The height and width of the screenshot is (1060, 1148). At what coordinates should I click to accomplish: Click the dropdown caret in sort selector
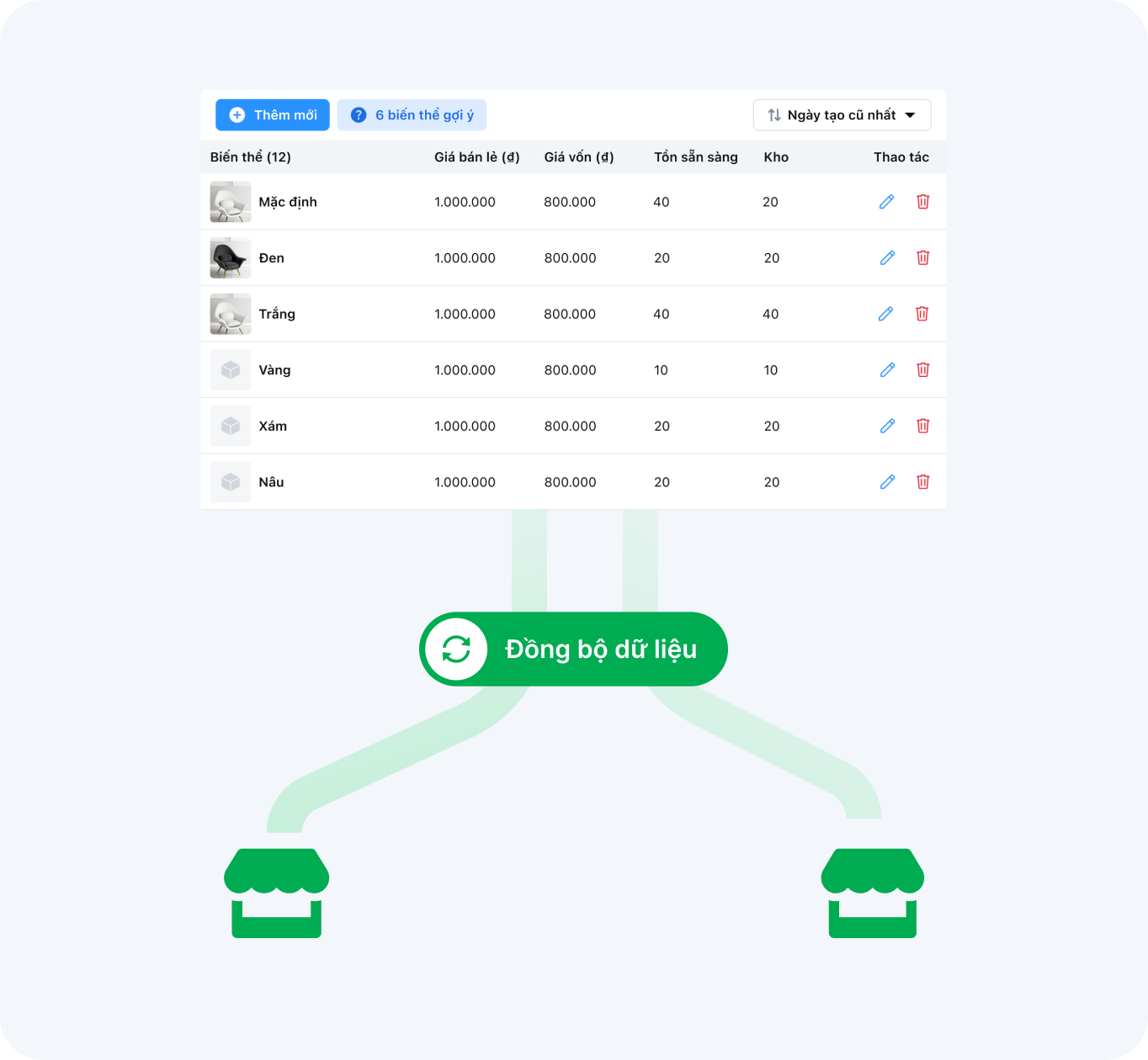910,115
